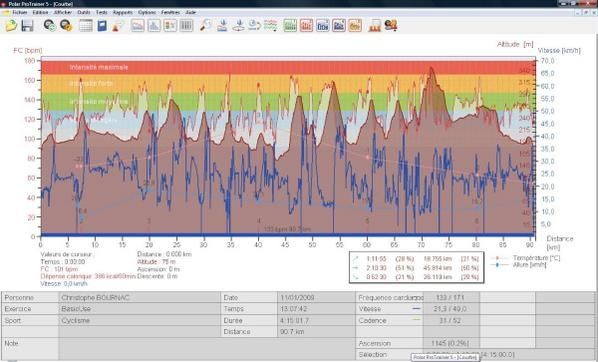This screenshot has width=598, height=362.
Task: Click the Durée value 4:15:01.7
Action: click(316, 320)
